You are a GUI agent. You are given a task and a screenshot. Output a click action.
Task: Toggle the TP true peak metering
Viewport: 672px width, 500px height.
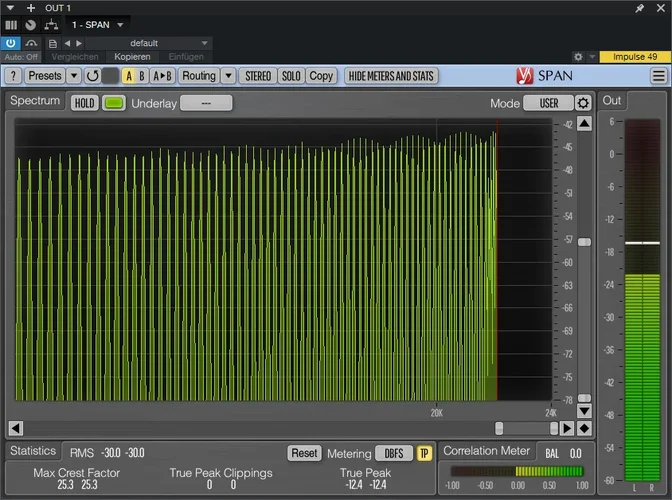tap(424, 453)
